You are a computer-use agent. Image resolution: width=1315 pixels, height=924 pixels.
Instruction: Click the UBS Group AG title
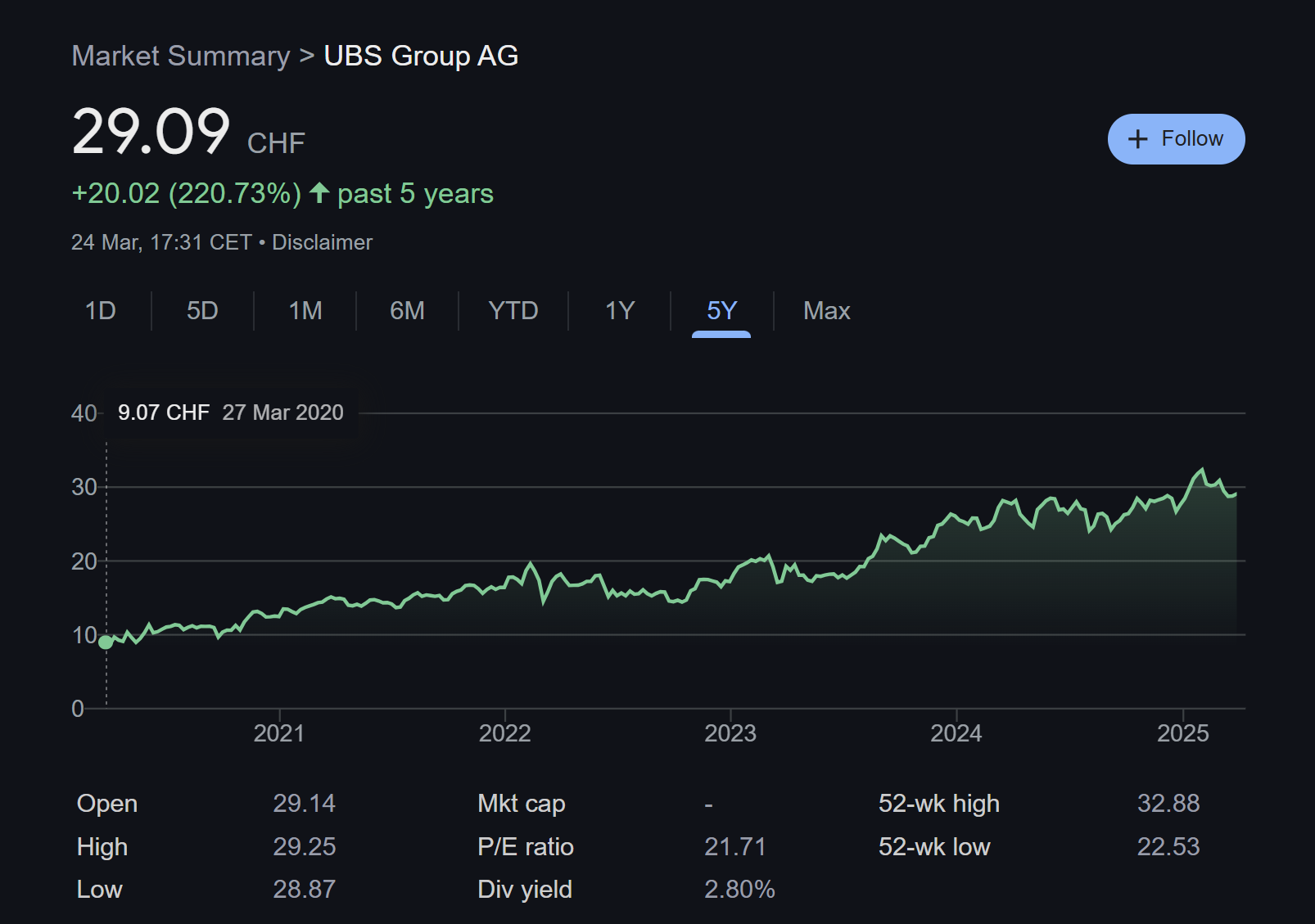421,56
